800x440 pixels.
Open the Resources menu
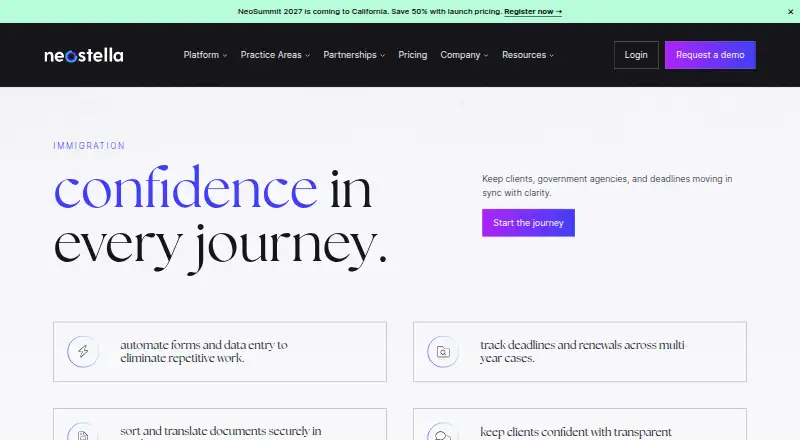coord(528,55)
